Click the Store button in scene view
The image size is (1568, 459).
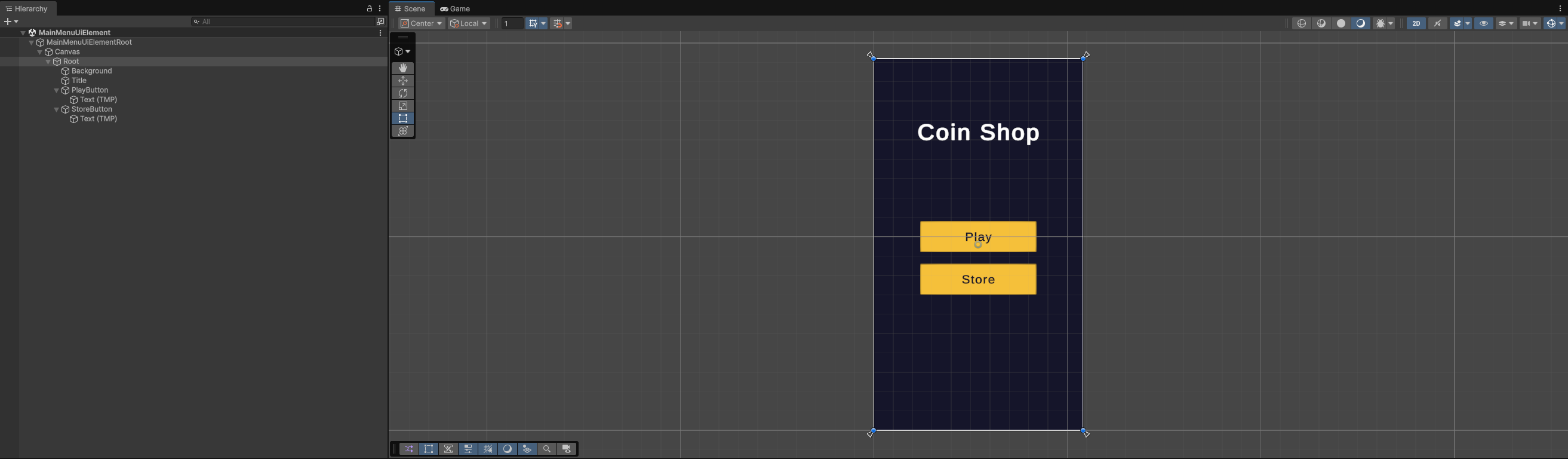[x=978, y=279]
